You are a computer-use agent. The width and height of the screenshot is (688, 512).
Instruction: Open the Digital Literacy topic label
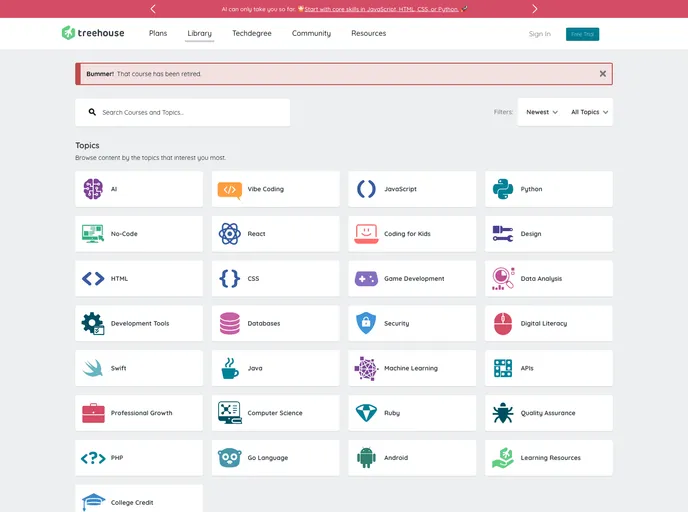pyautogui.click(x=544, y=323)
